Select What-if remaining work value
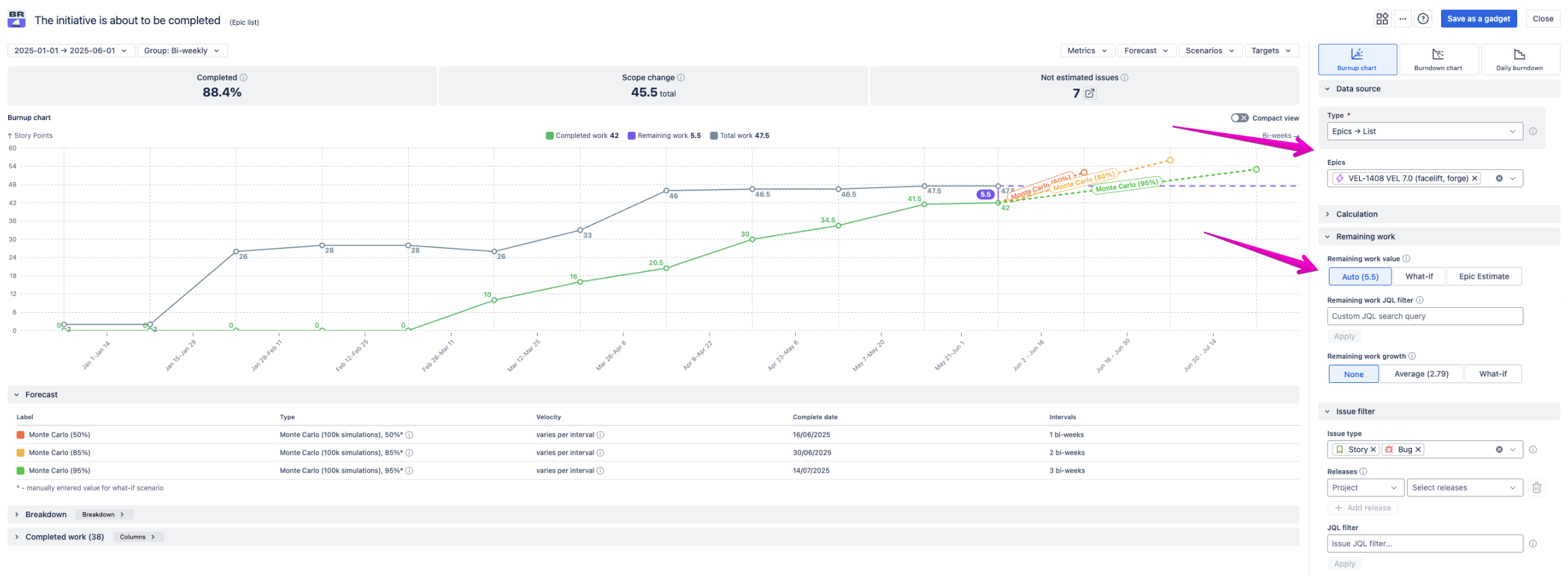 [1419, 276]
